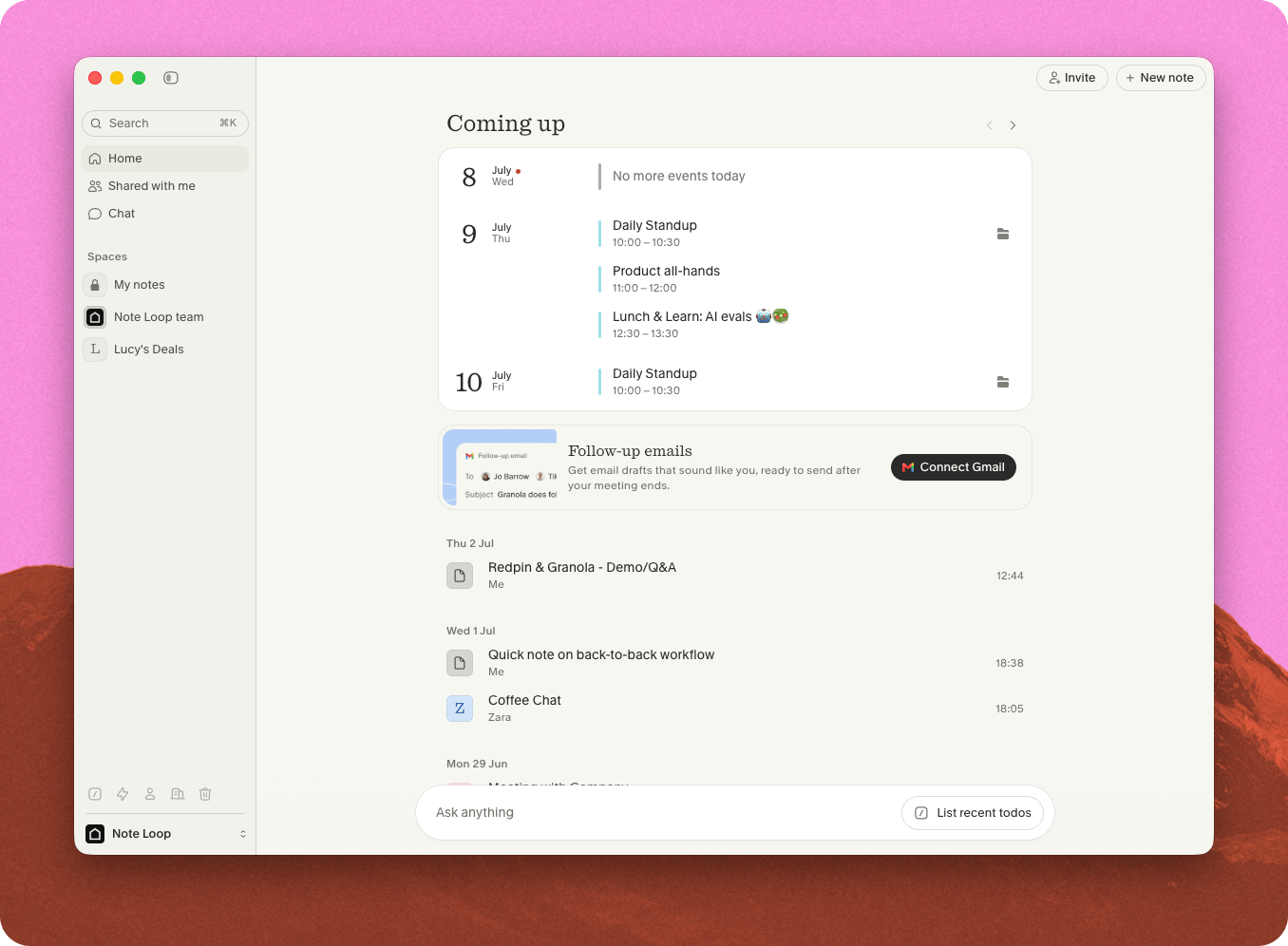
Task: Open the lightning bolt icon in sidebar footer
Action: pos(123,794)
